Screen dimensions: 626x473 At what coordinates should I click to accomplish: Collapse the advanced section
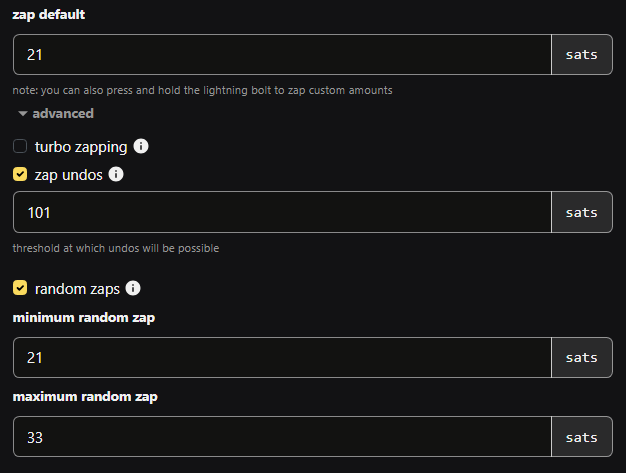[x=56, y=113]
